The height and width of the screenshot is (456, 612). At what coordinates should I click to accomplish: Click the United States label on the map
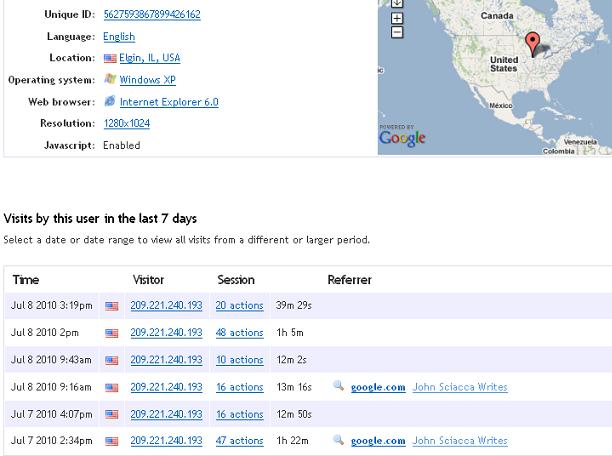pyautogui.click(x=504, y=64)
